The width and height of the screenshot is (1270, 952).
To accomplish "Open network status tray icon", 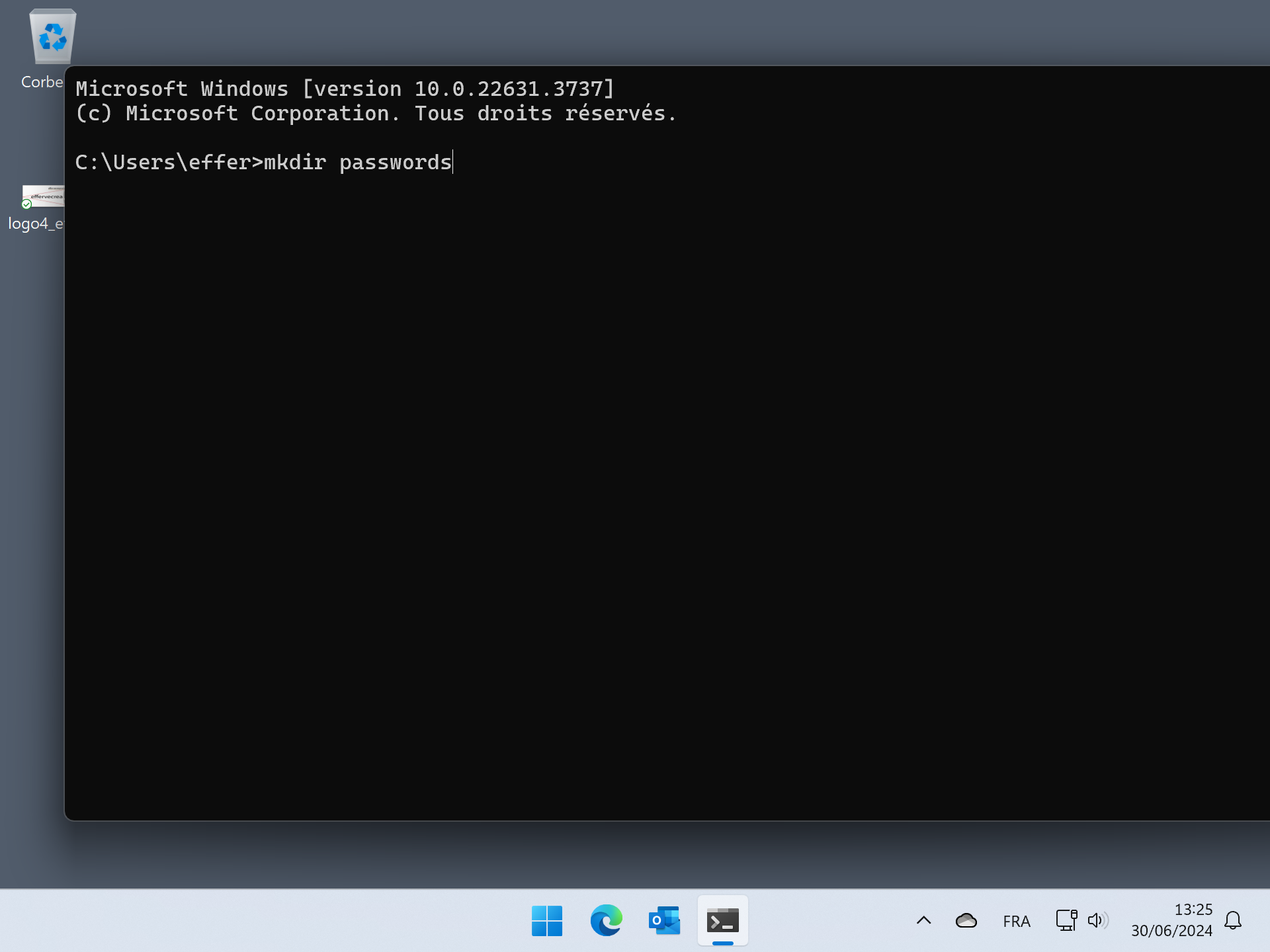I will (1066, 920).
